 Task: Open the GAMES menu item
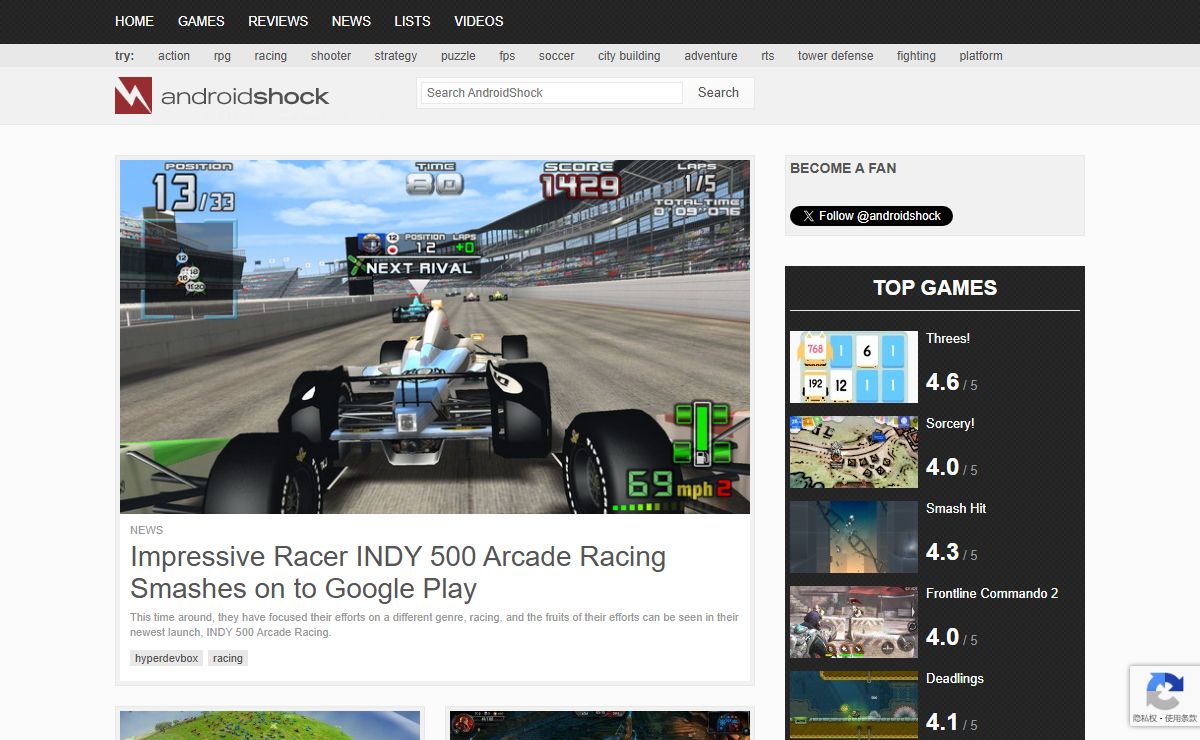click(x=201, y=21)
